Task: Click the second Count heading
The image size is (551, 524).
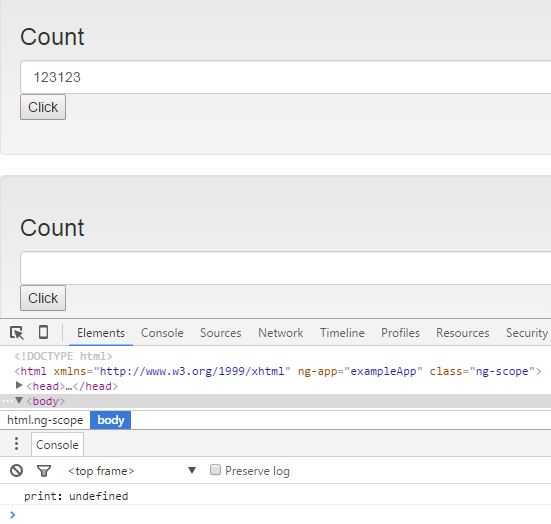Action: (x=52, y=228)
